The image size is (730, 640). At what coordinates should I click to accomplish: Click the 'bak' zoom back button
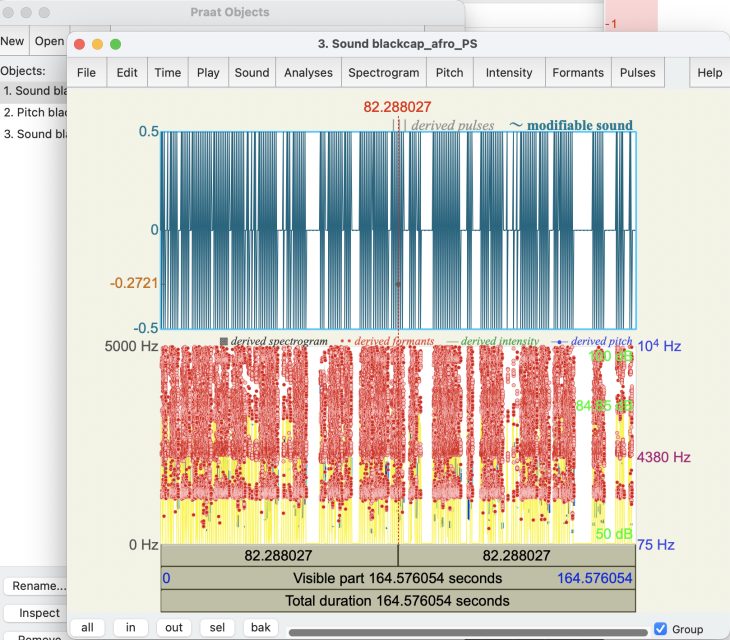pos(260,628)
